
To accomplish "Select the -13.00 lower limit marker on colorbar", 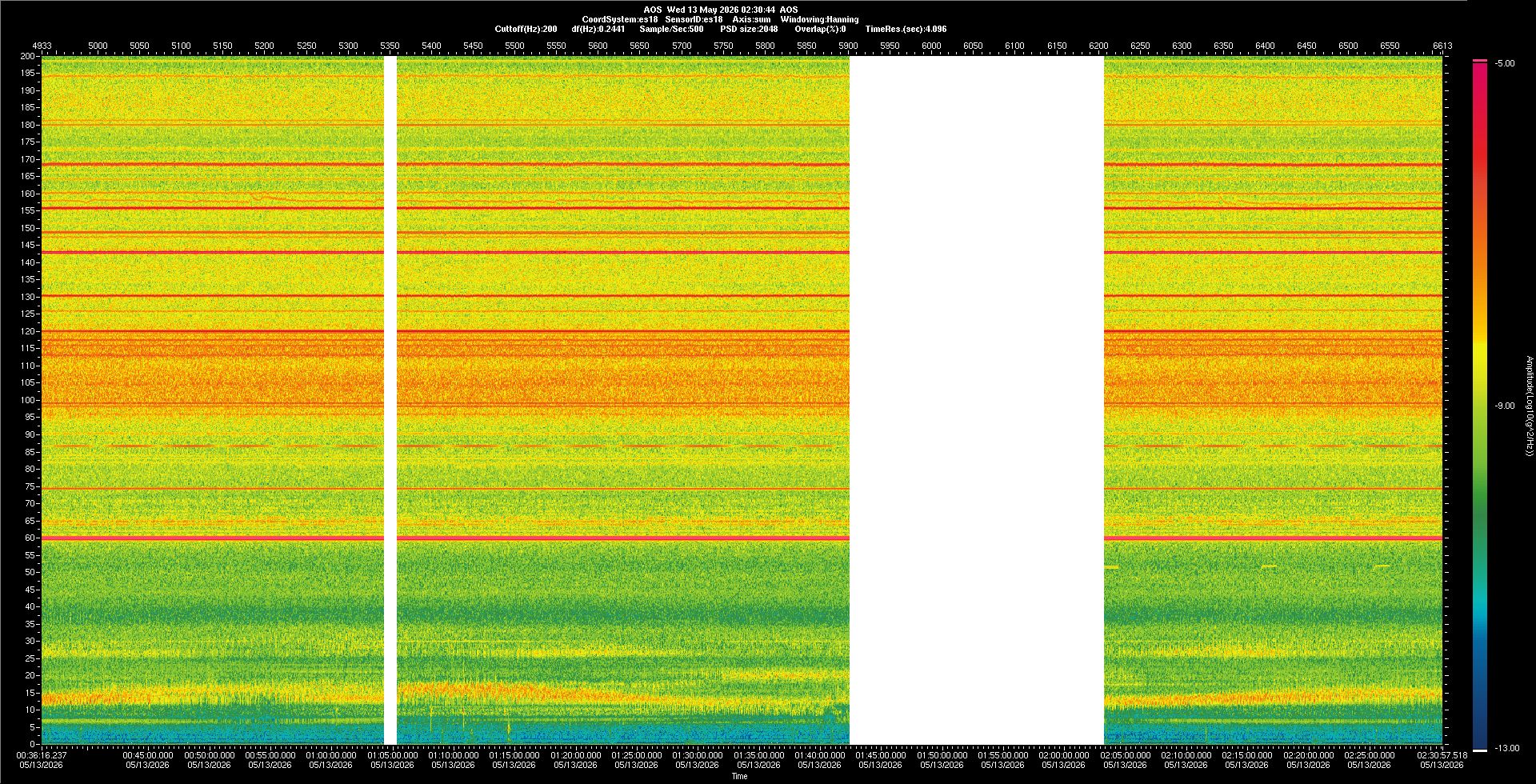I will pyautogui.click(x=1507, y=749).
